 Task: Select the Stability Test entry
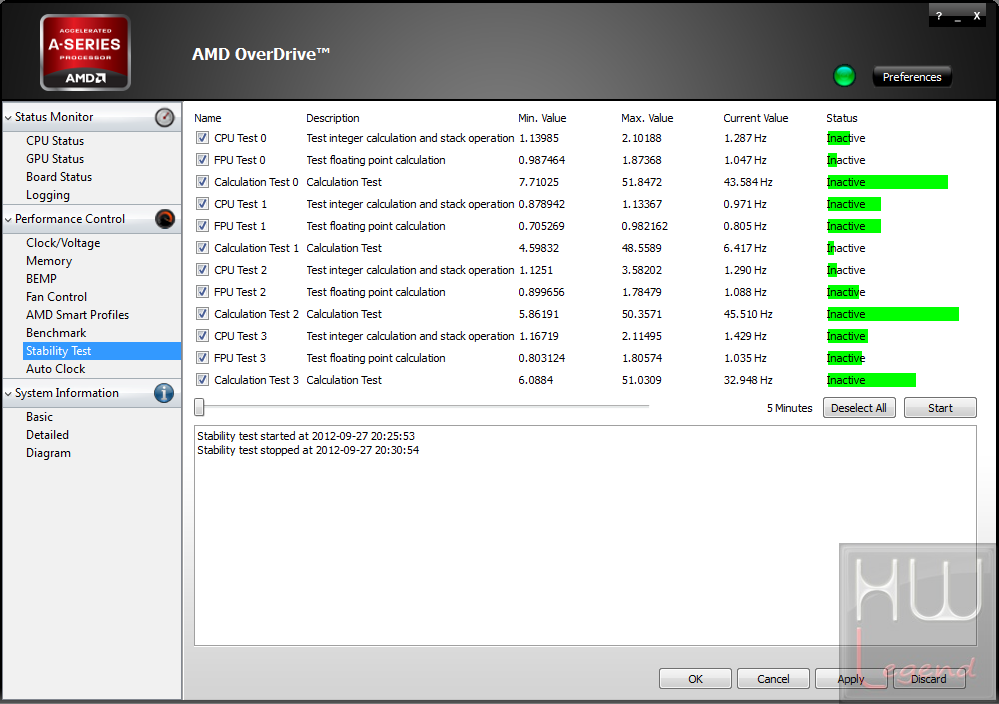(x=102, y=351)
